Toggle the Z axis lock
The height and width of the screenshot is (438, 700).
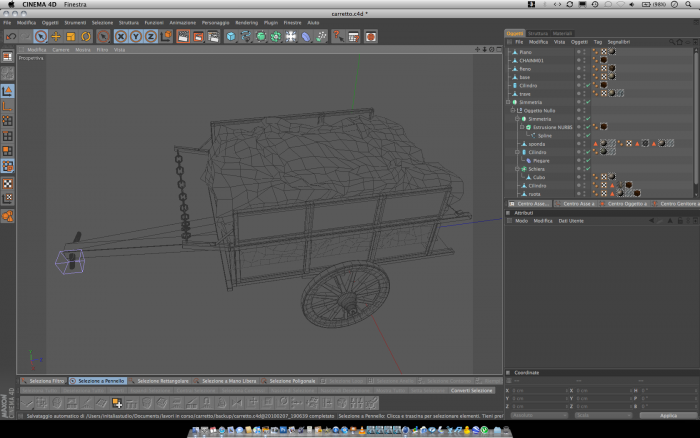[x=151, y=37]
